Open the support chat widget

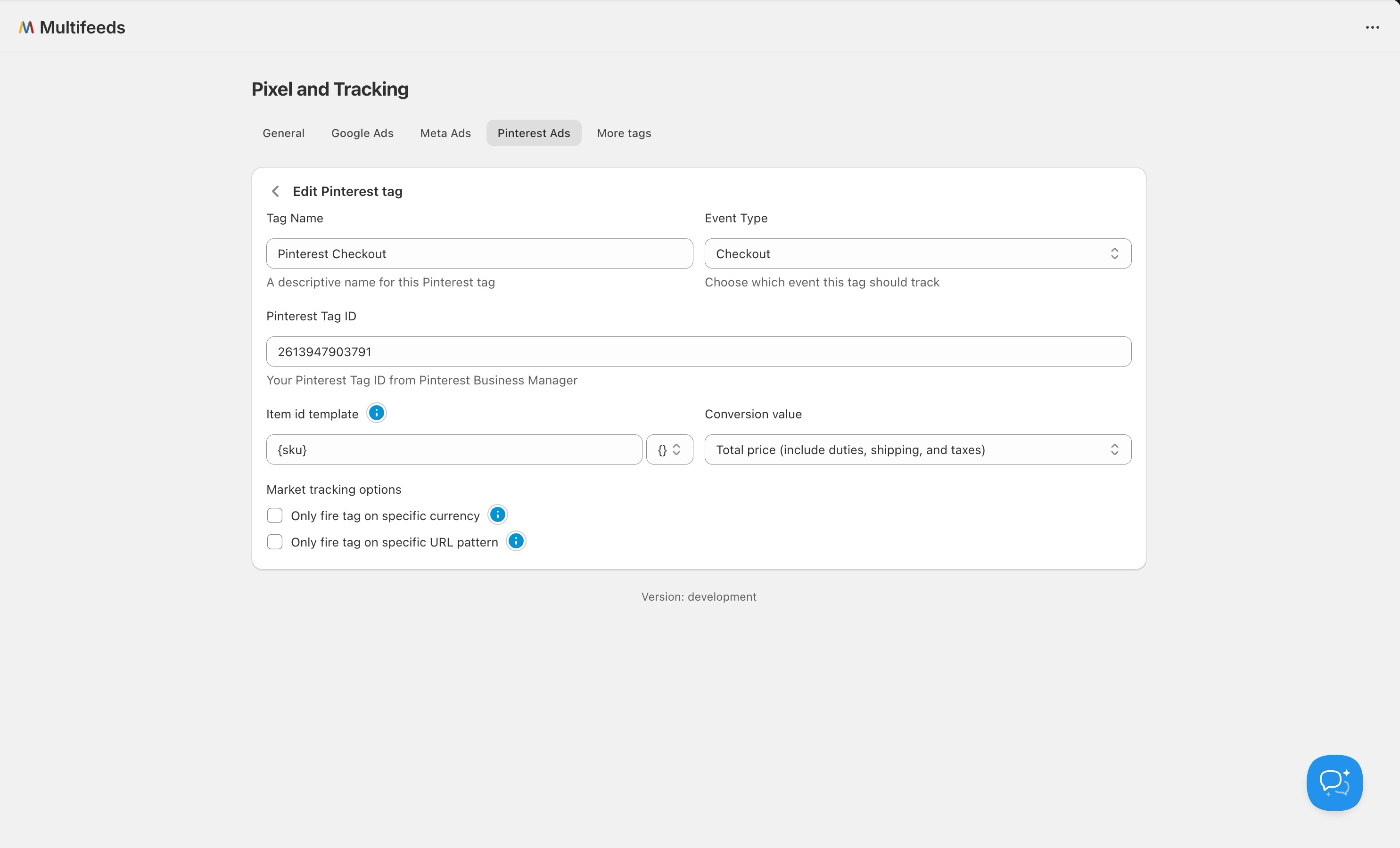click(1334, 782)
